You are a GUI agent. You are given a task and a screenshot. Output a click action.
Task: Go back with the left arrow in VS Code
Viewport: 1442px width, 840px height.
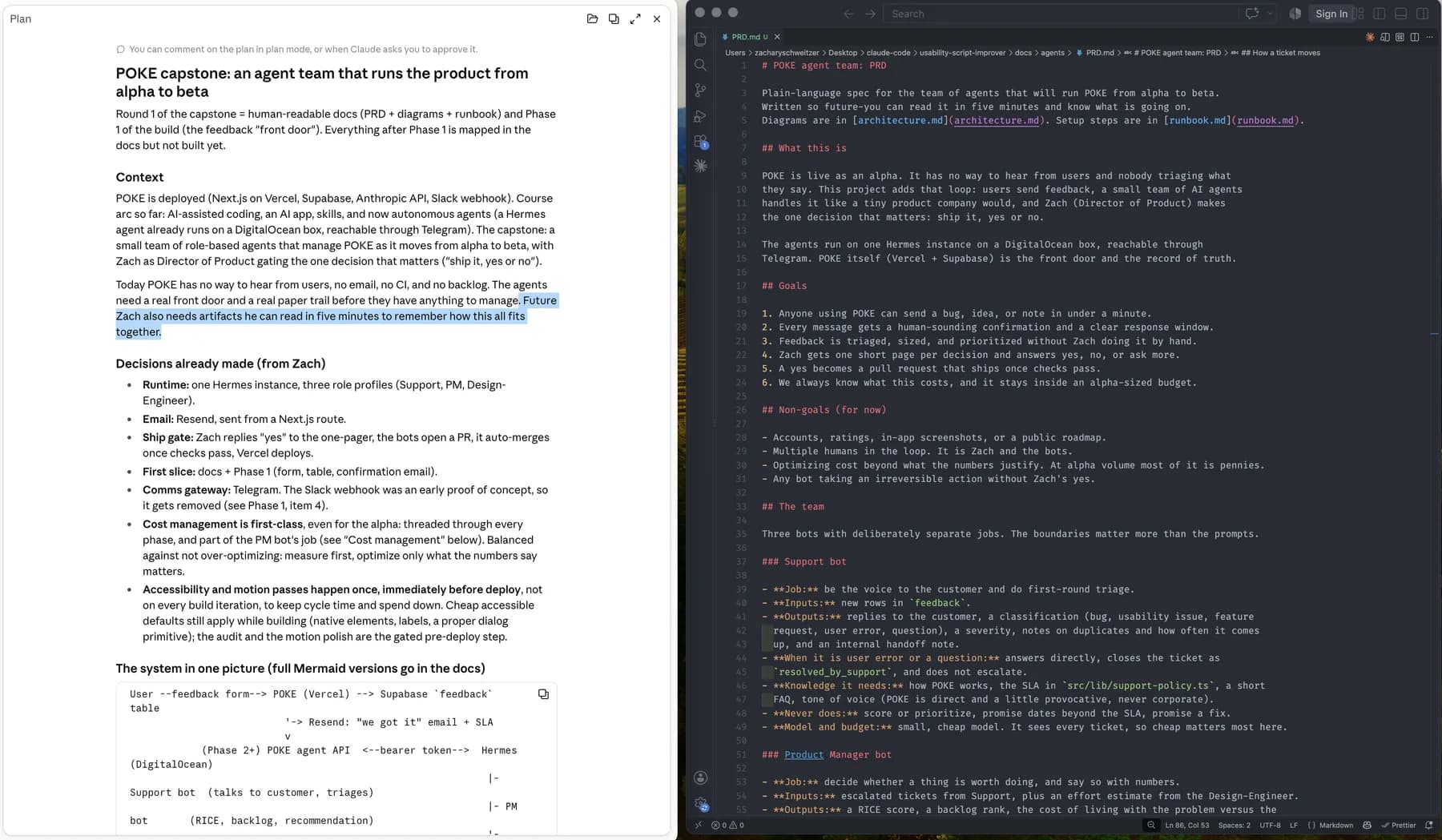(x=848, y=14)
